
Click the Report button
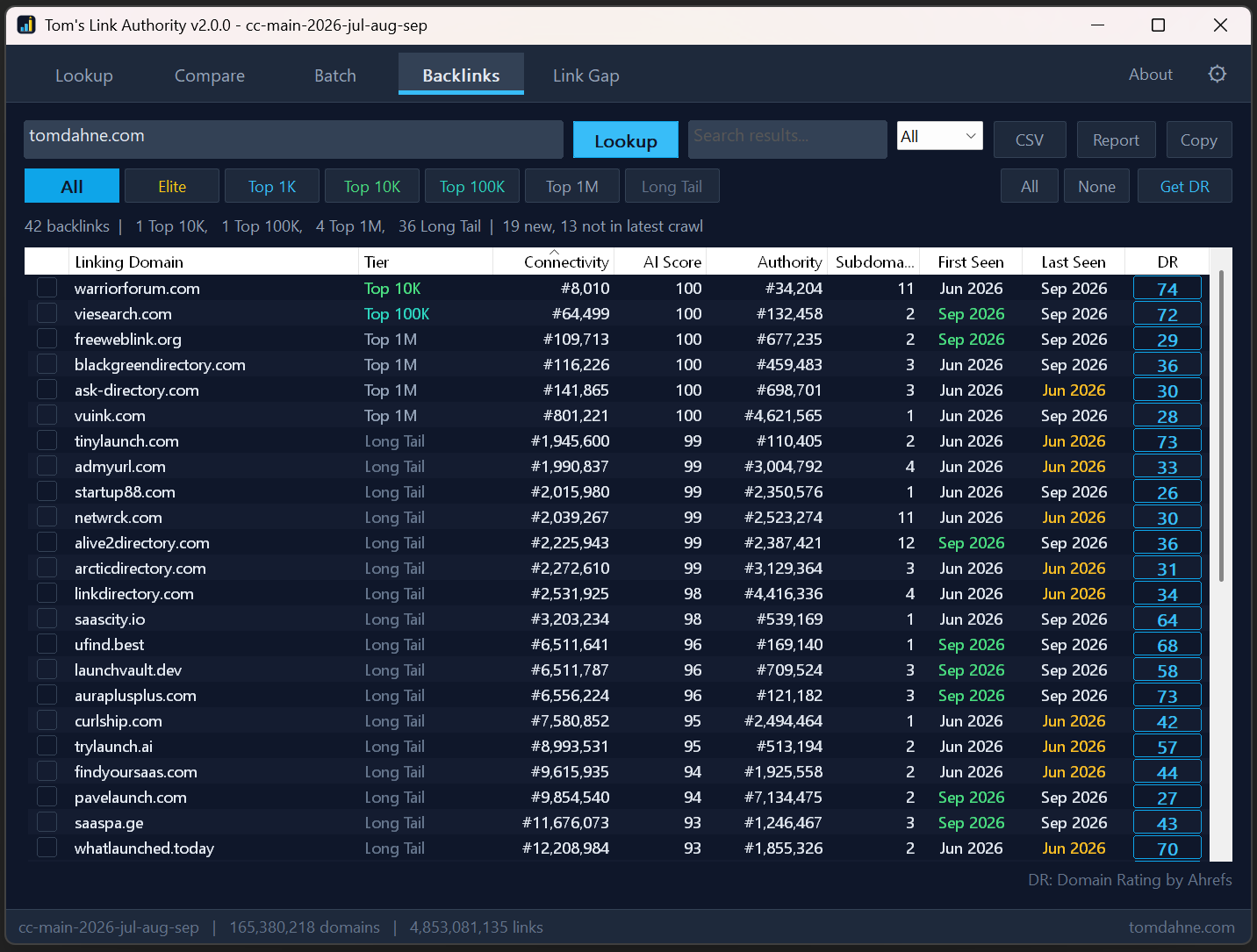1116,140
